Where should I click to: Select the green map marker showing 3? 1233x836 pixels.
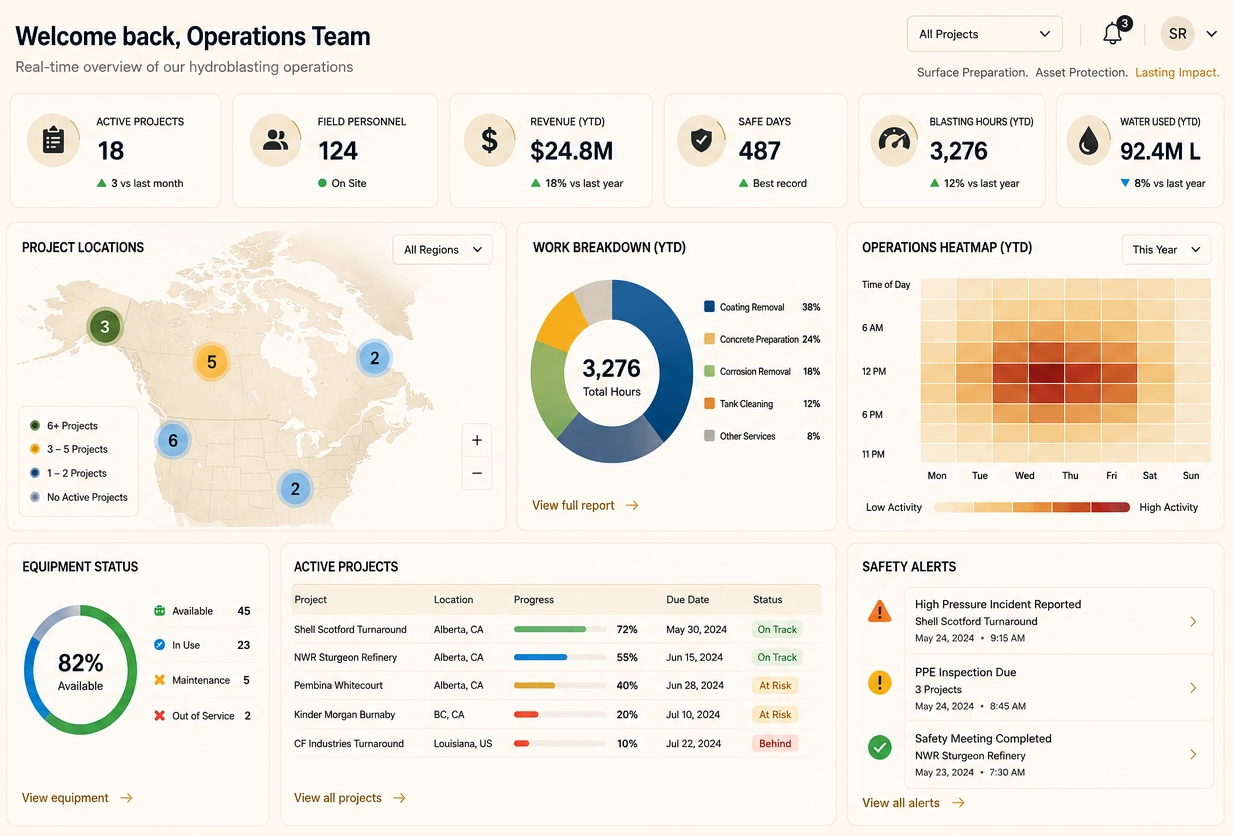[105, 327]
